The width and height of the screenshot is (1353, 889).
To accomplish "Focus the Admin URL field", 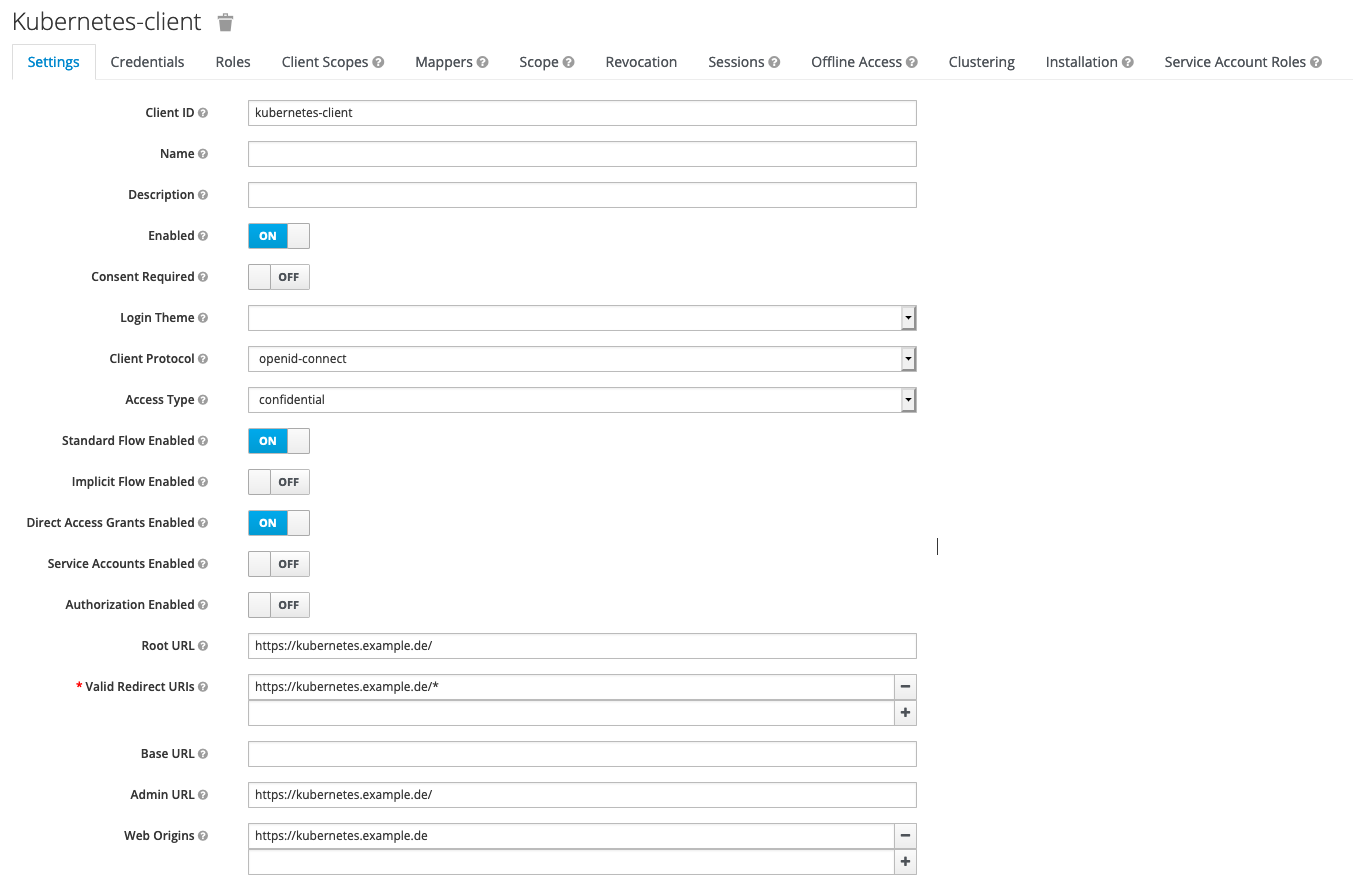I will (x=582, y=795).
